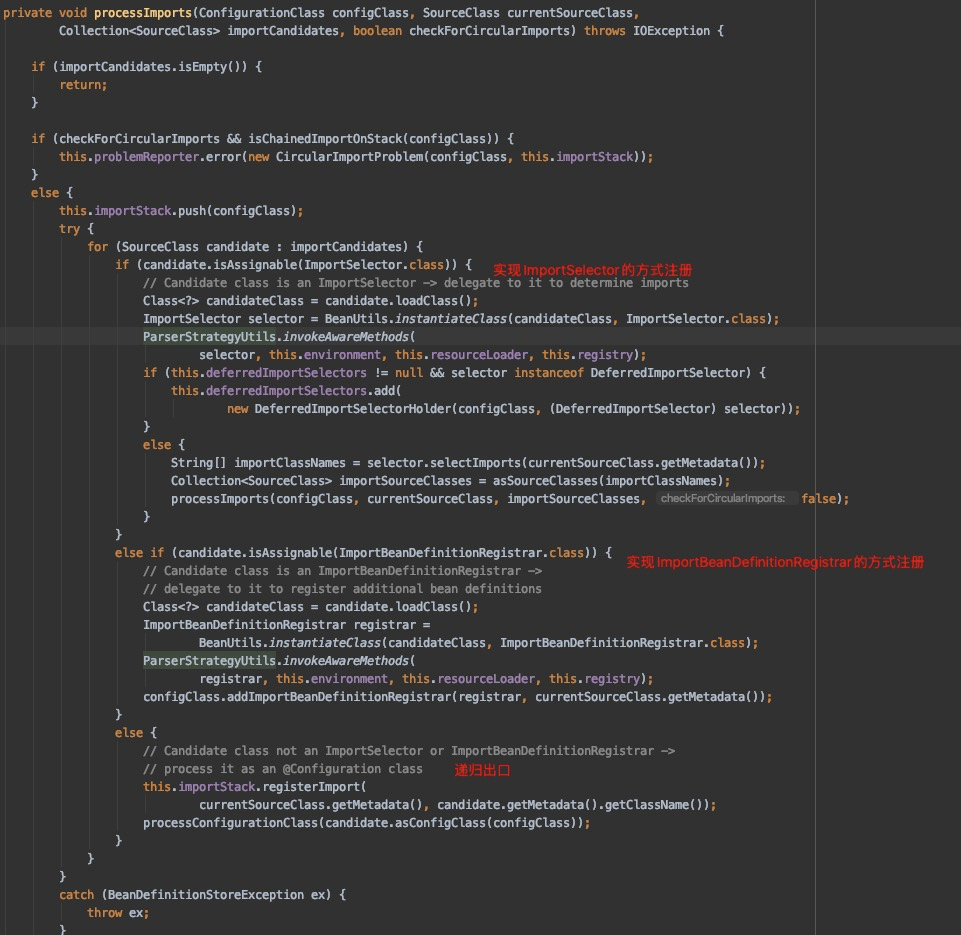This screenshot has height=935, width=961.
Task: Click the 'ImportBeanDefinitionRegistrar registrar =' declaration
Action: [286, 625]
